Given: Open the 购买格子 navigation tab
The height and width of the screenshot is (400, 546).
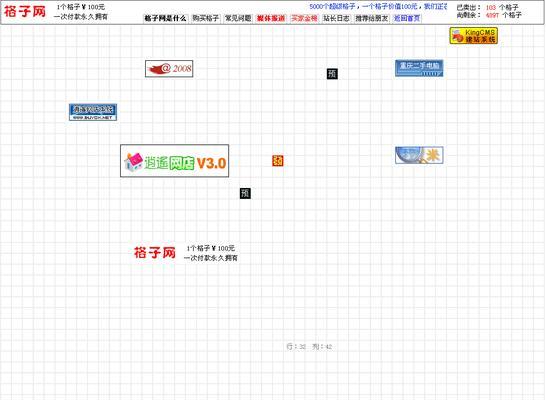Looking at the screenshot, I should click(206, 18).
